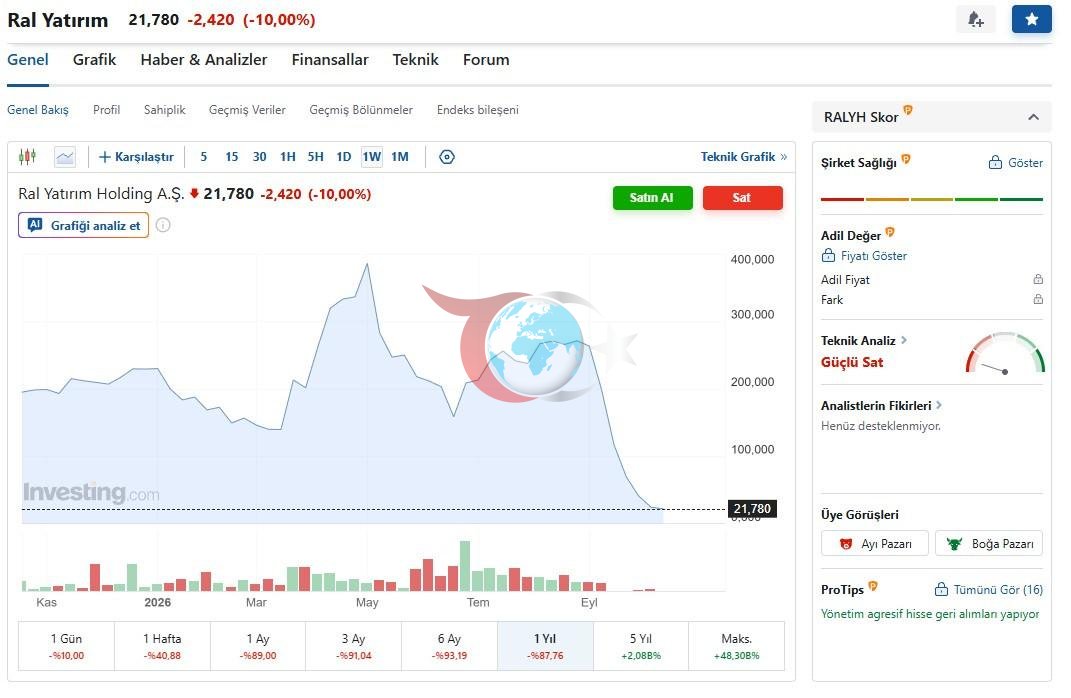Click the lock icon beside Tümünü Gör
The width and height of the screenshot is (1071, 698).
941,589
